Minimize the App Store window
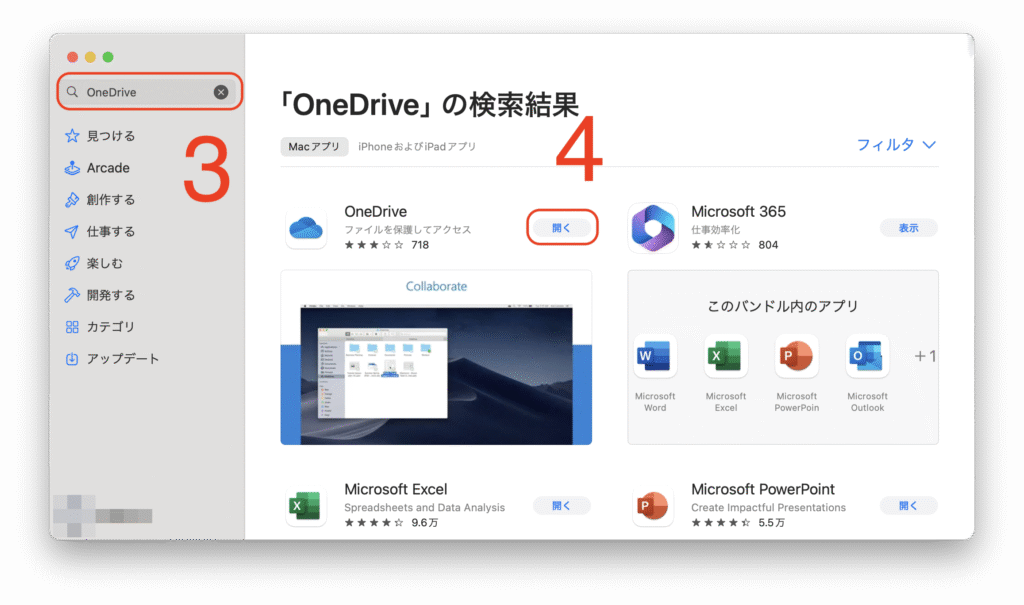 pos(90,57)
